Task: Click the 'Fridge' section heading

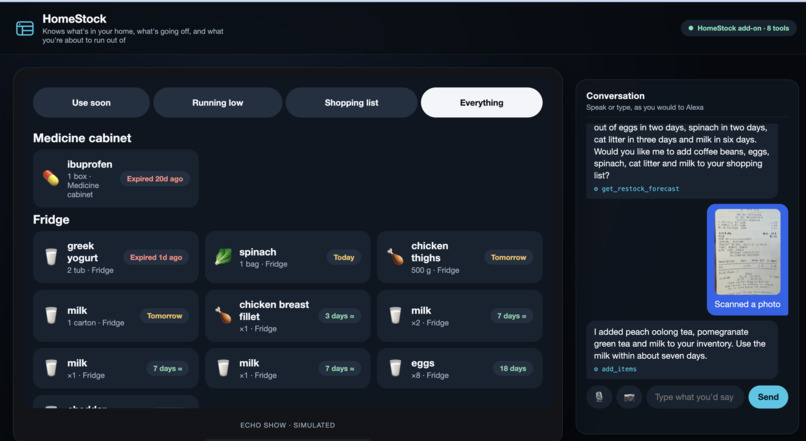Action: pyautogui.click(x=51, y=219)
